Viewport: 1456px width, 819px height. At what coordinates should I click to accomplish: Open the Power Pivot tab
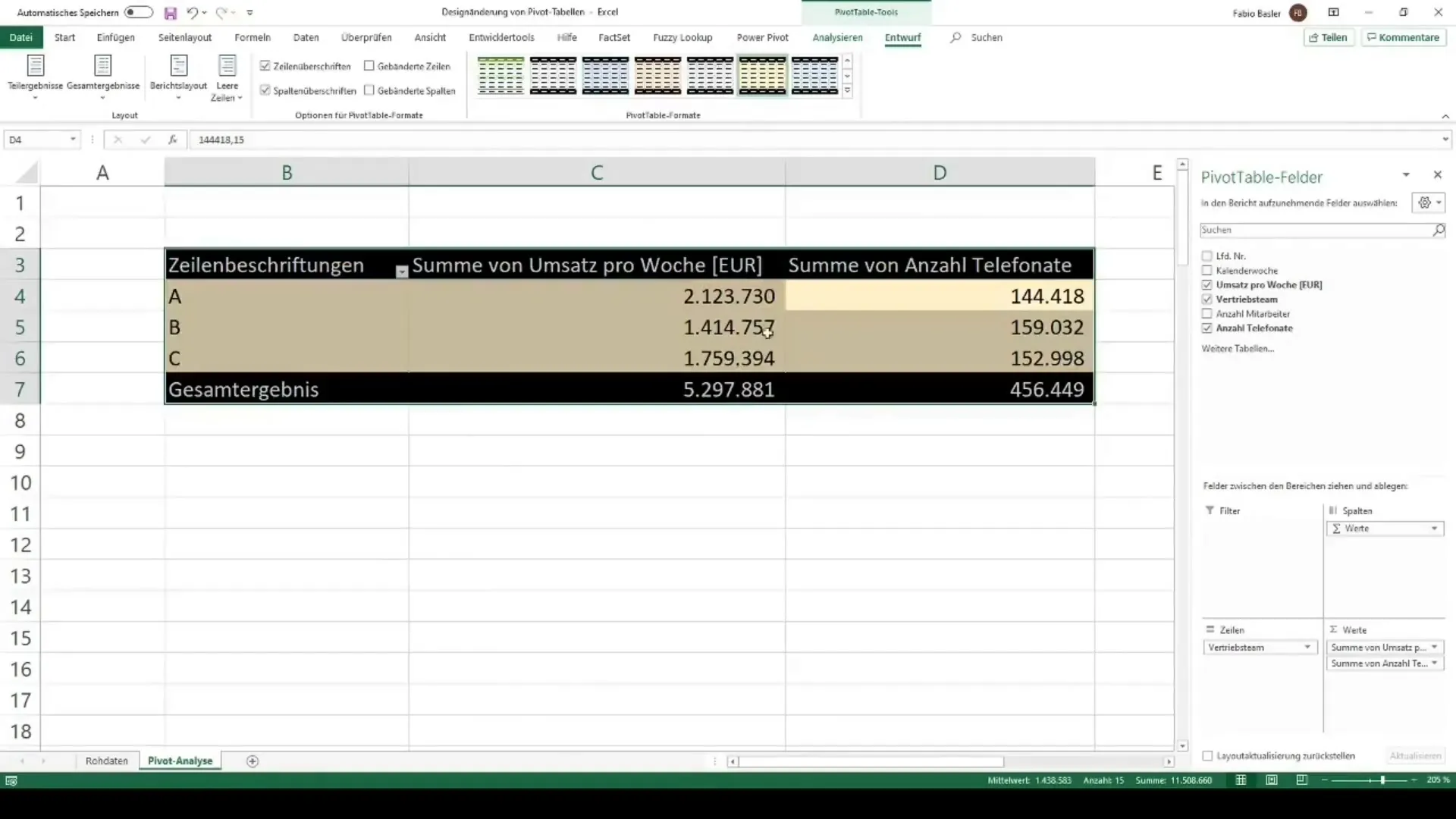pyautogui.click(x=762, y=37)
